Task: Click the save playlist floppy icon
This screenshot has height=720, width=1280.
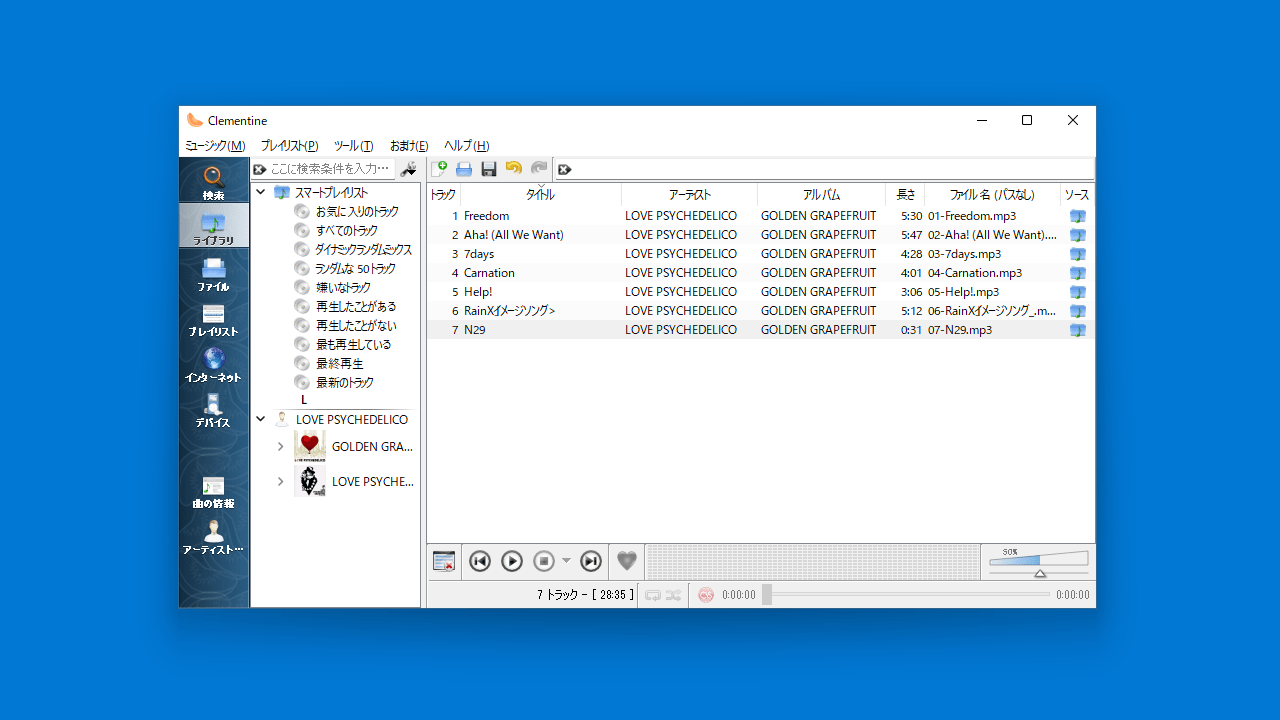Action: tap(489, 169)
